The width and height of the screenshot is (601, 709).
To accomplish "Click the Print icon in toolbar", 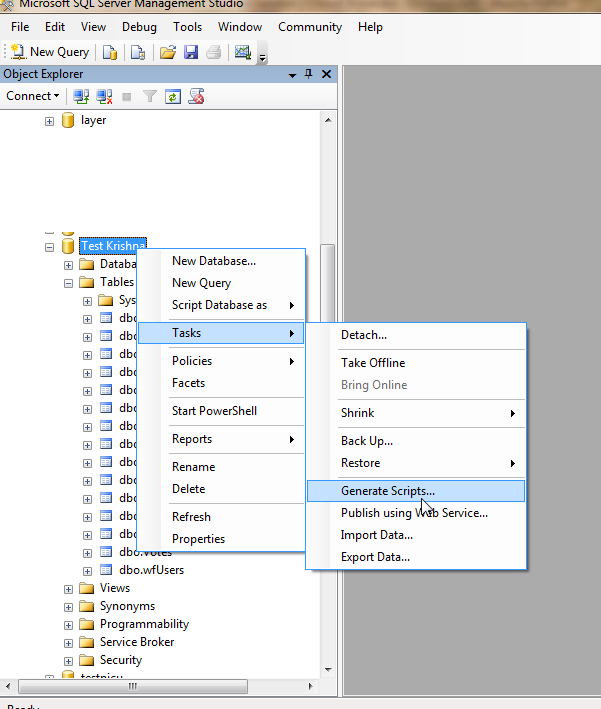I will point(213,52).
